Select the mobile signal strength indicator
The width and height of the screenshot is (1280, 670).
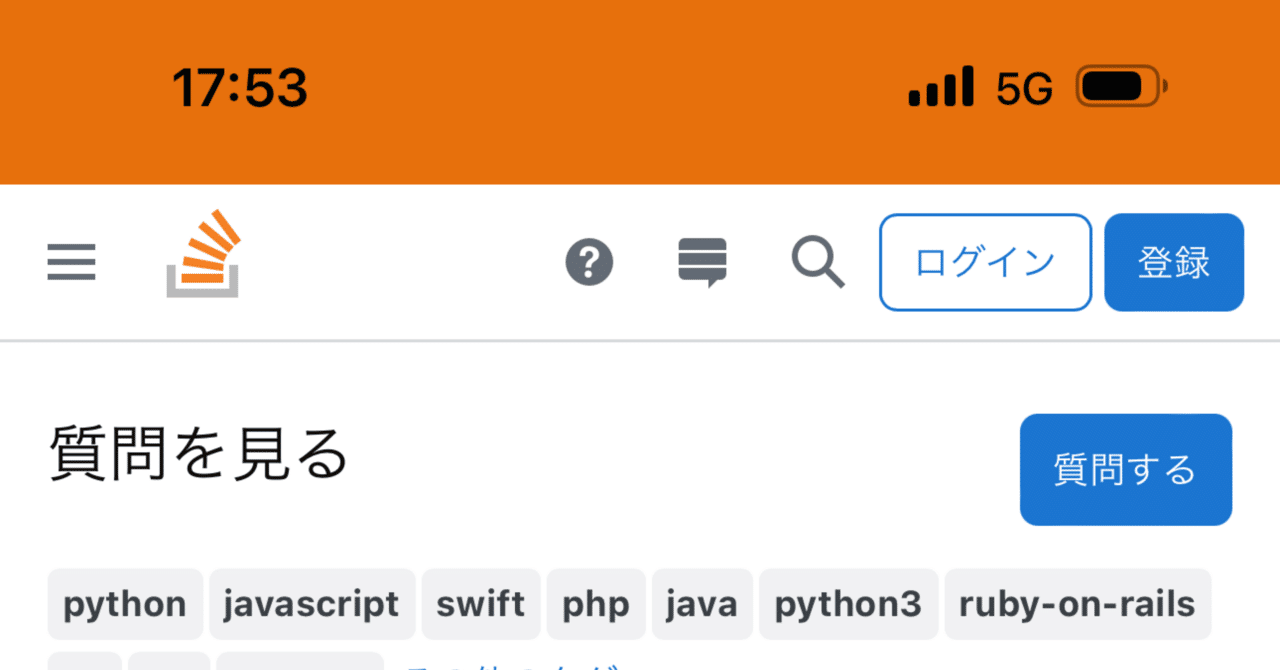[940, 87]
